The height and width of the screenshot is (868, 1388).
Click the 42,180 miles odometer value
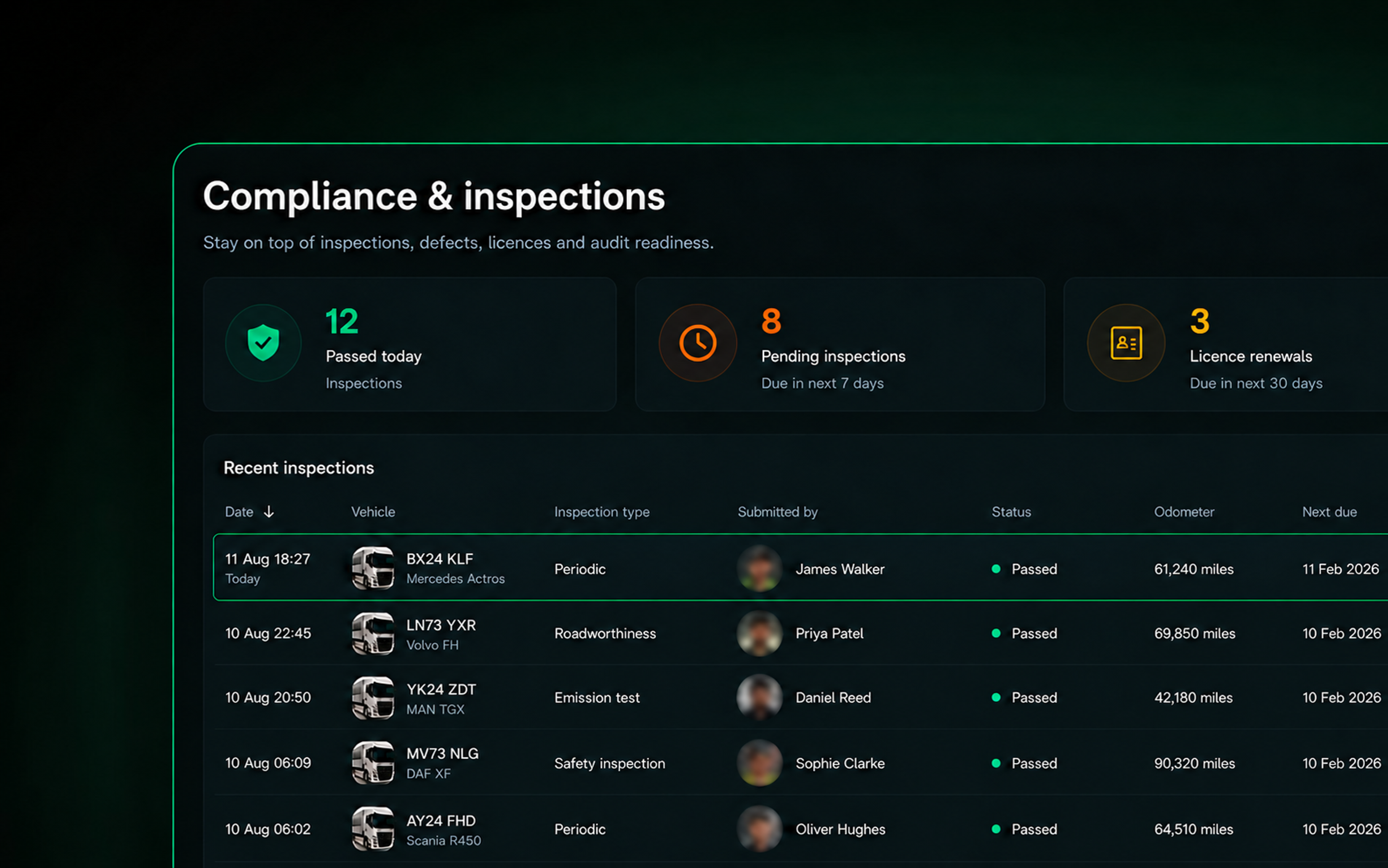coord(1193,697)
